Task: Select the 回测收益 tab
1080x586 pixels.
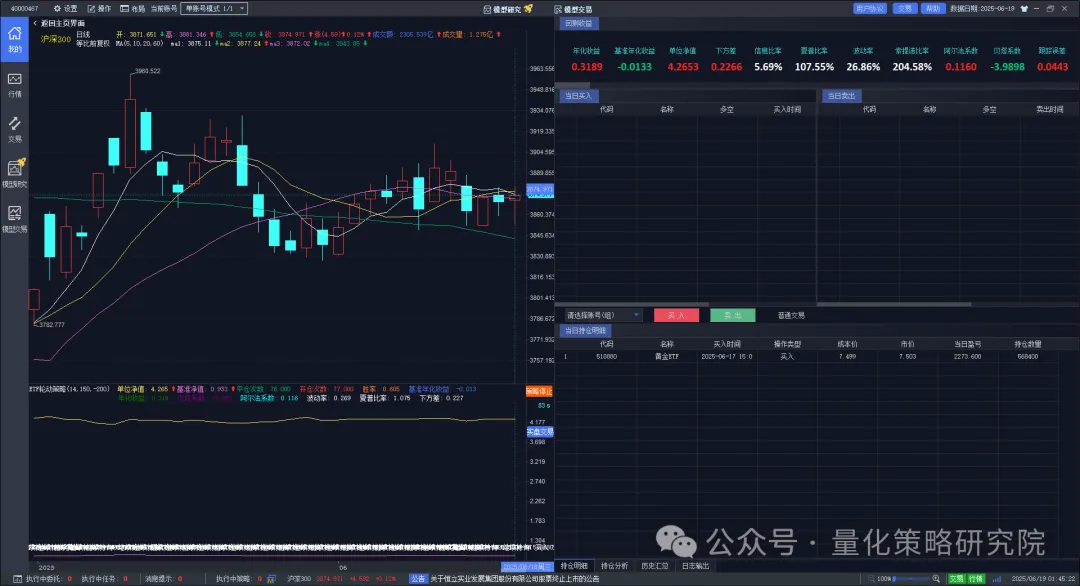Action: click(x=579, y=23)
